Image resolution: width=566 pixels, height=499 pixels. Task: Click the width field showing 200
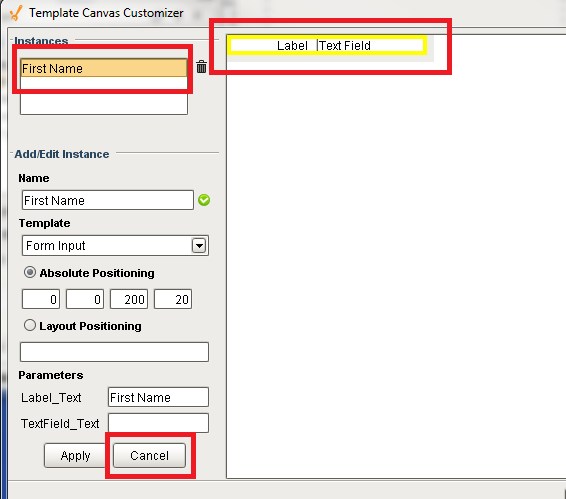129,299
